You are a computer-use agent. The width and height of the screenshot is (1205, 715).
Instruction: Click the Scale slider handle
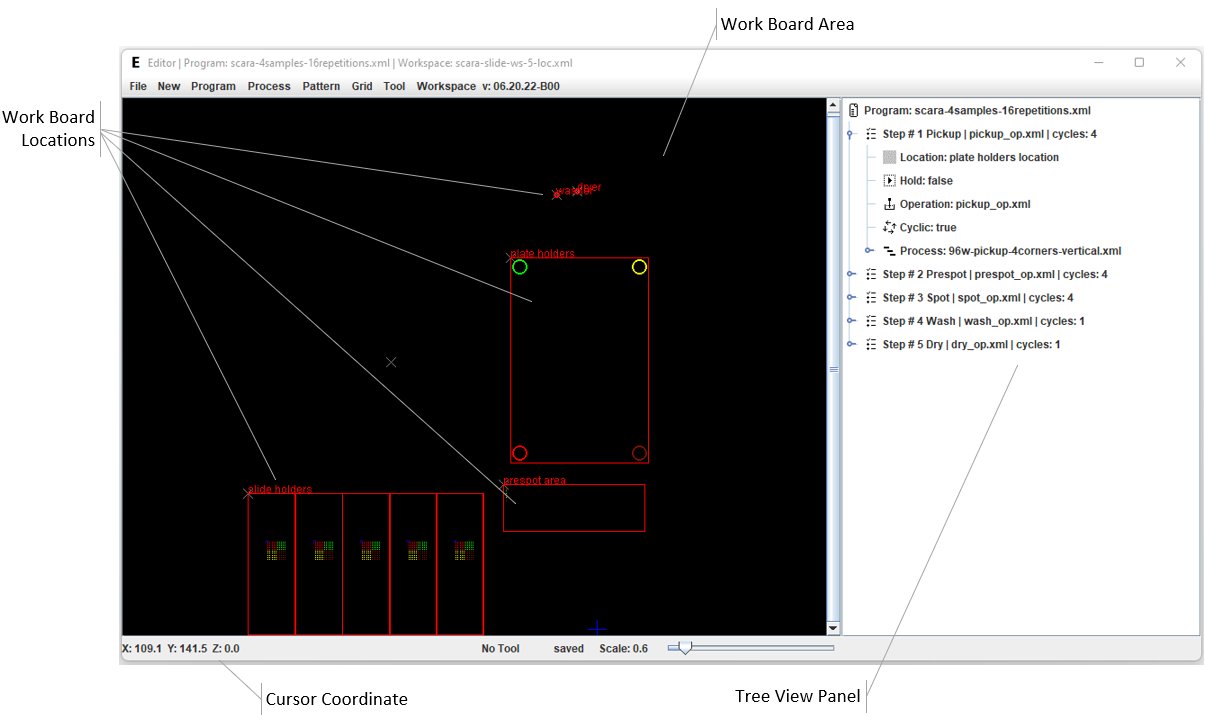point(685,649)
